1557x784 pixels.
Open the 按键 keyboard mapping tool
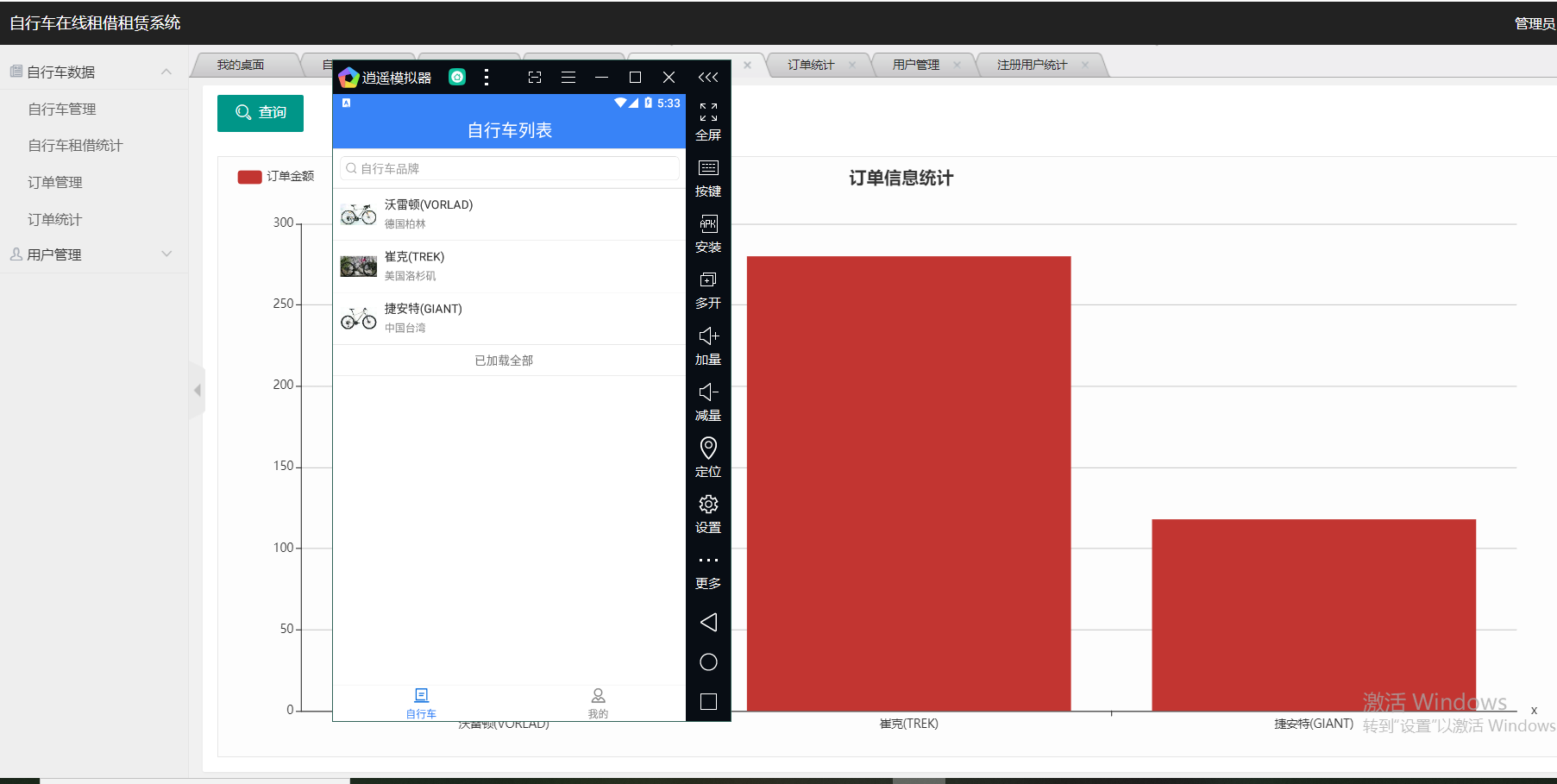(708, 168)
